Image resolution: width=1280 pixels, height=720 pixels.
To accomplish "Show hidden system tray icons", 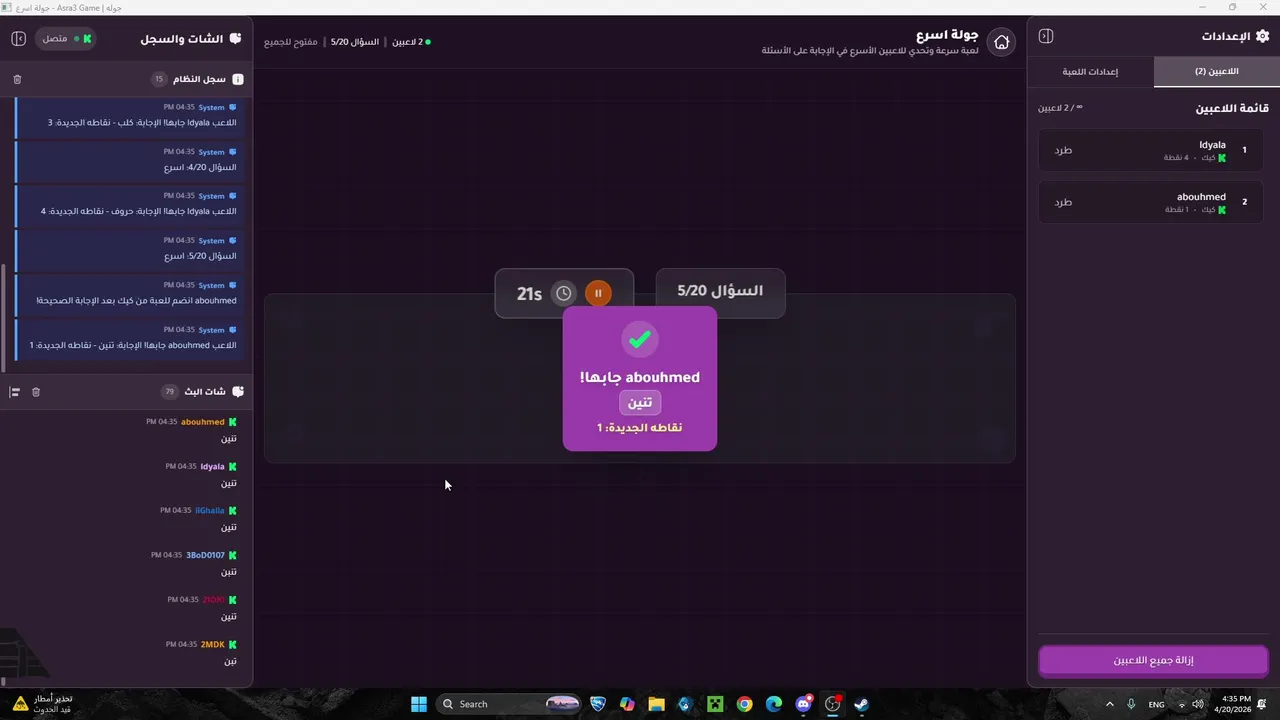I will pos(1109,704).
